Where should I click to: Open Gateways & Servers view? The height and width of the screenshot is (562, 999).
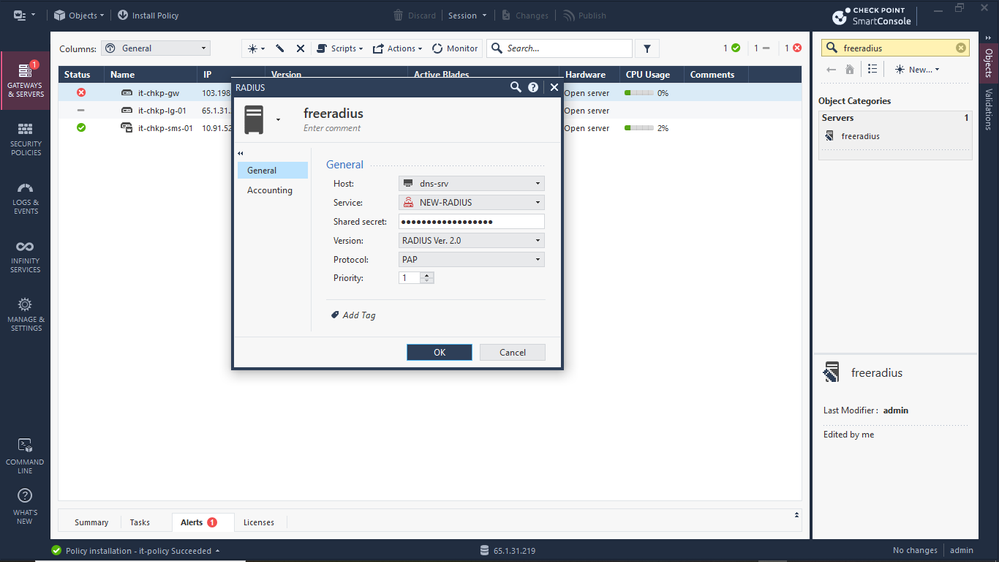coord(25,80)
